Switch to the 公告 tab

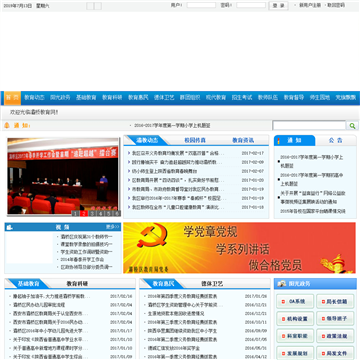(x=336, y=141)
